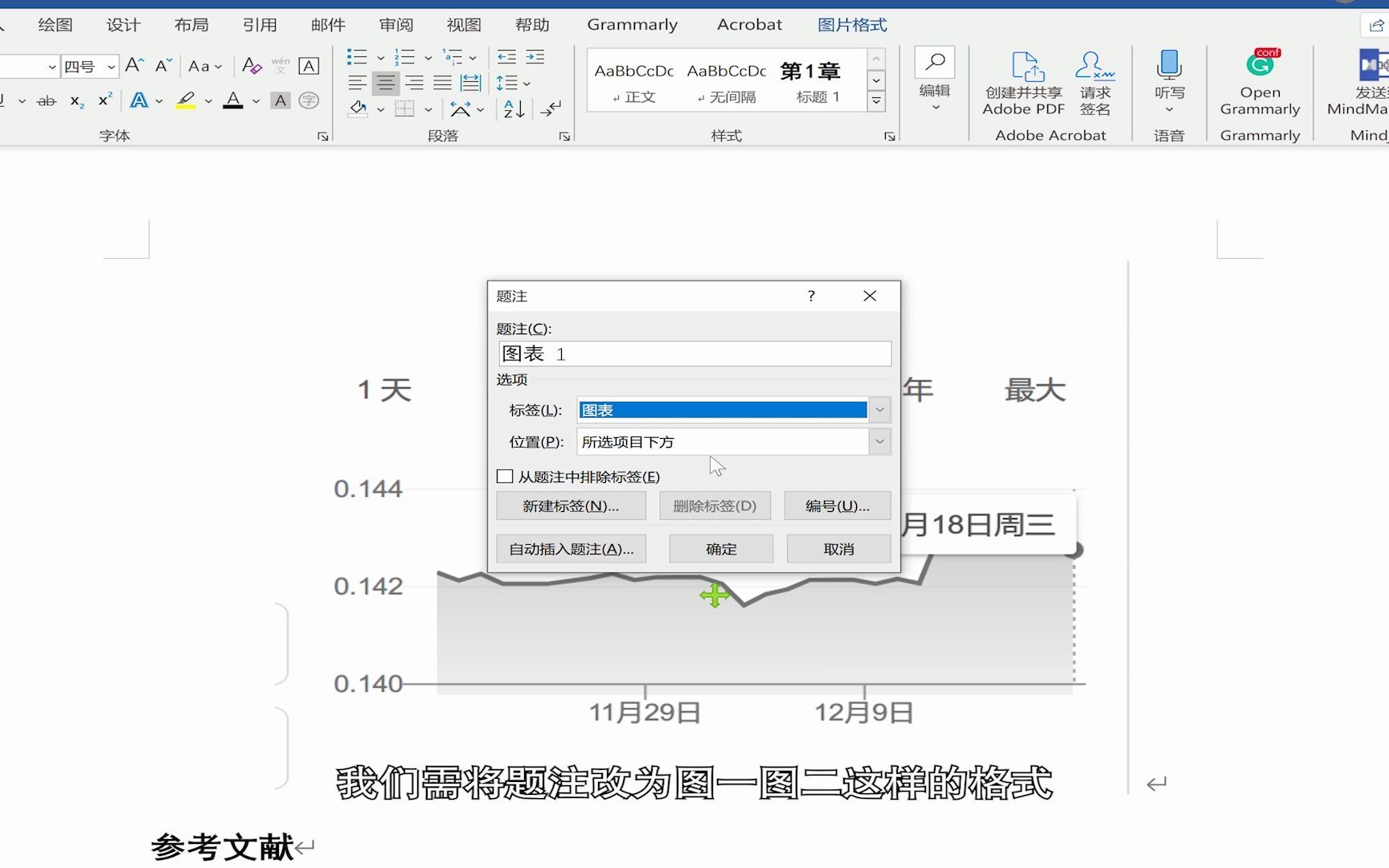
Task: Expand the label dropdown in caption dialog
Action: click(879, 410)
